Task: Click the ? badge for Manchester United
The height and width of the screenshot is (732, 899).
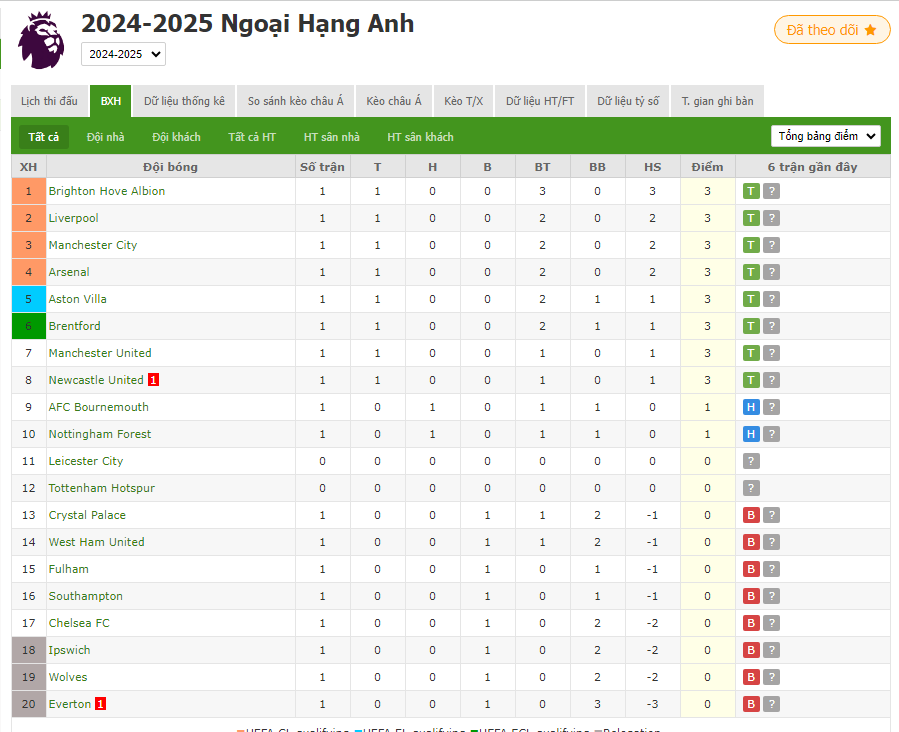Action: 772,353
